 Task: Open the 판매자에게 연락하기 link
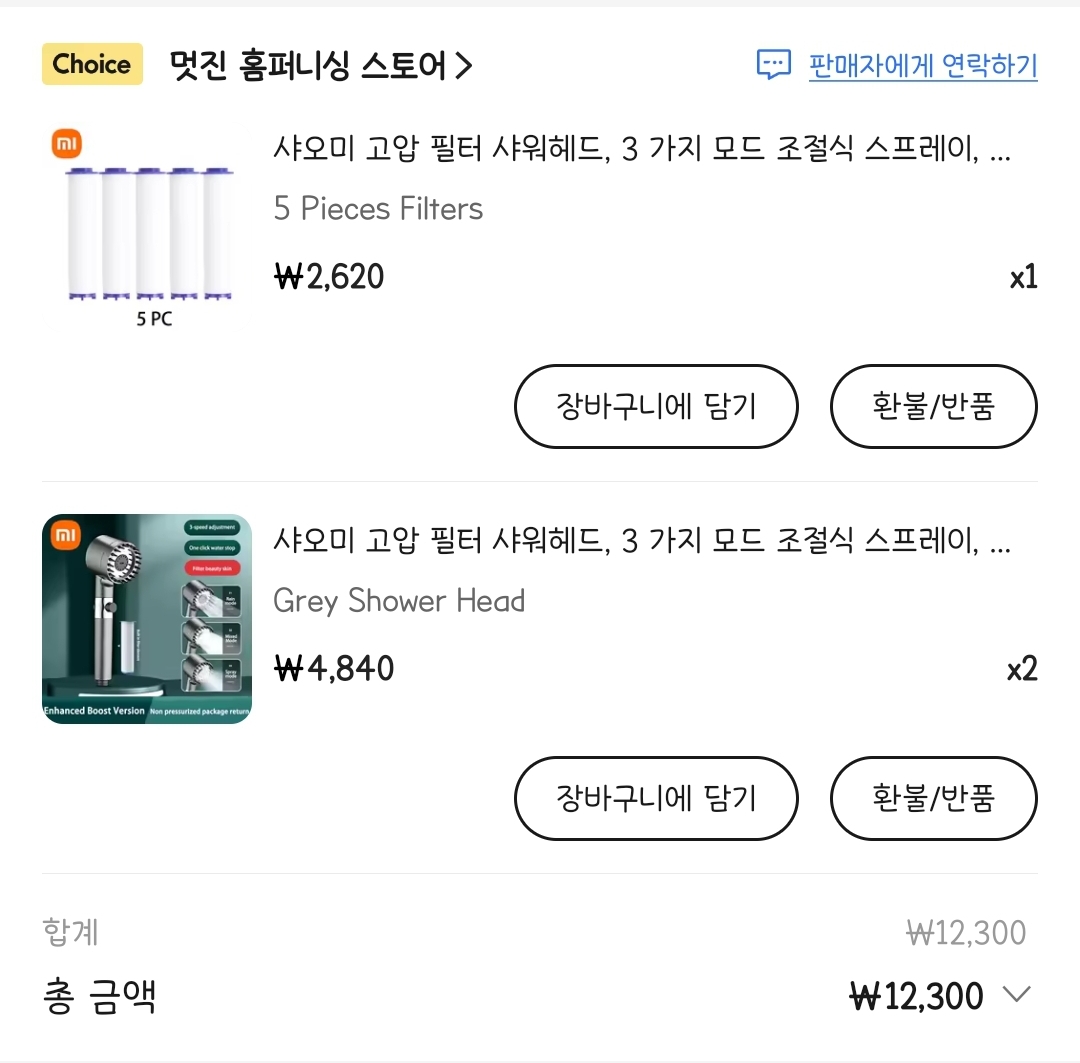[922, 66]
